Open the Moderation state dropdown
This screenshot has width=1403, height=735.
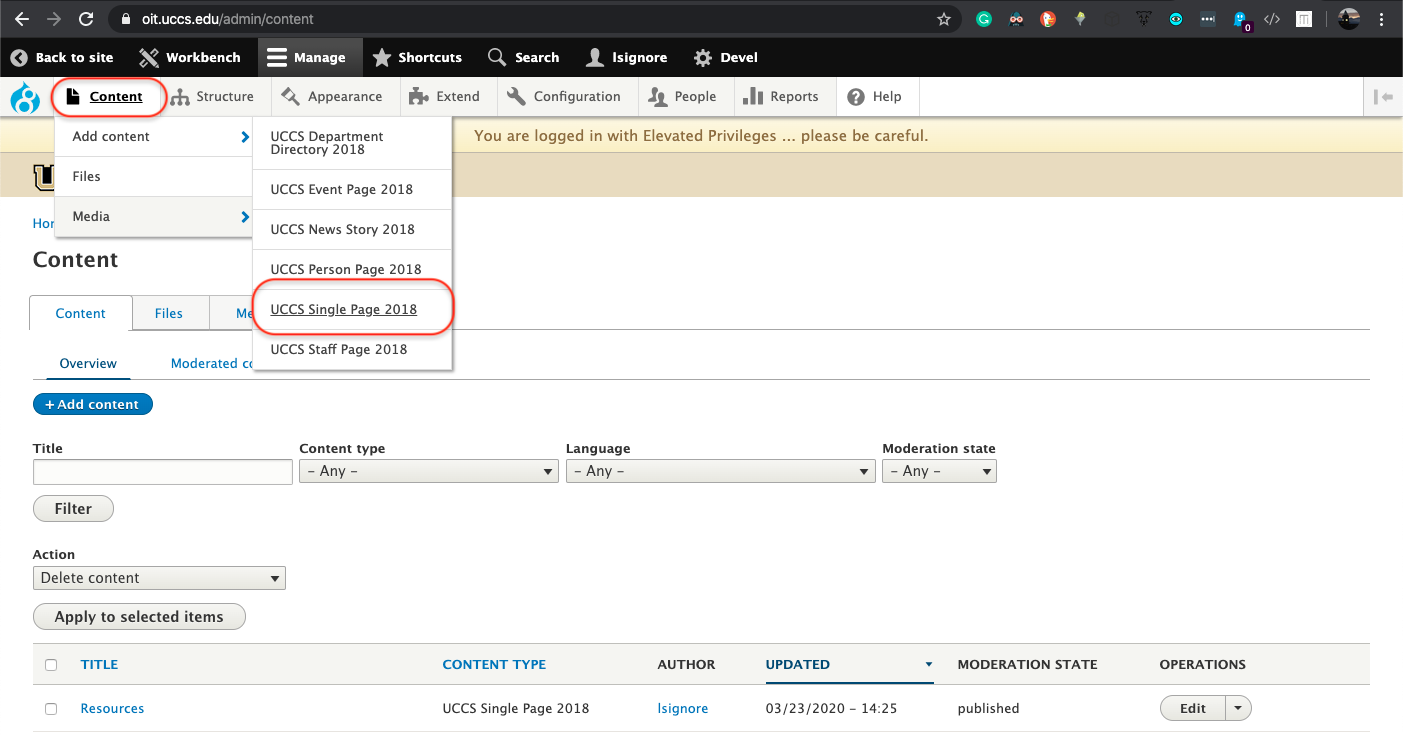tap(939, 471)
